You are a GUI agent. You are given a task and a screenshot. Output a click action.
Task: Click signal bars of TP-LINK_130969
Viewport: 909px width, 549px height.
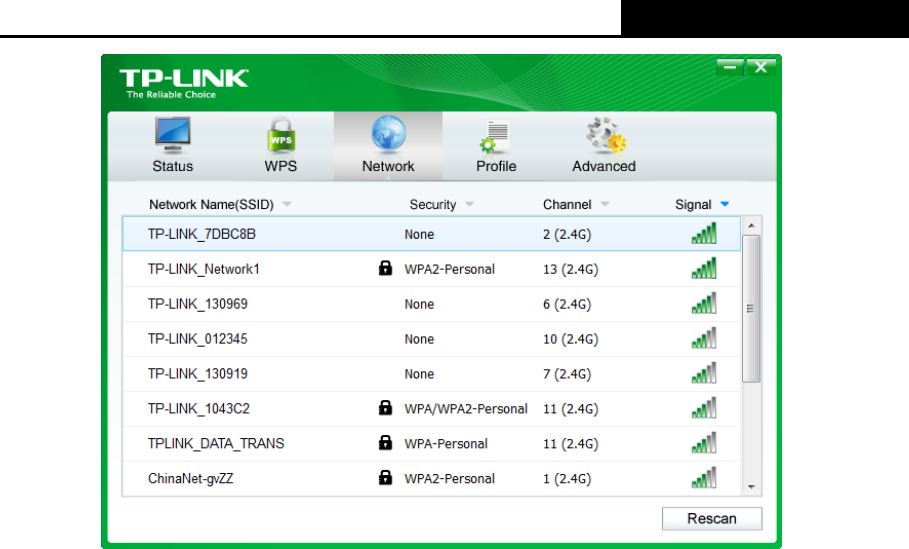[x=704, y=303]
